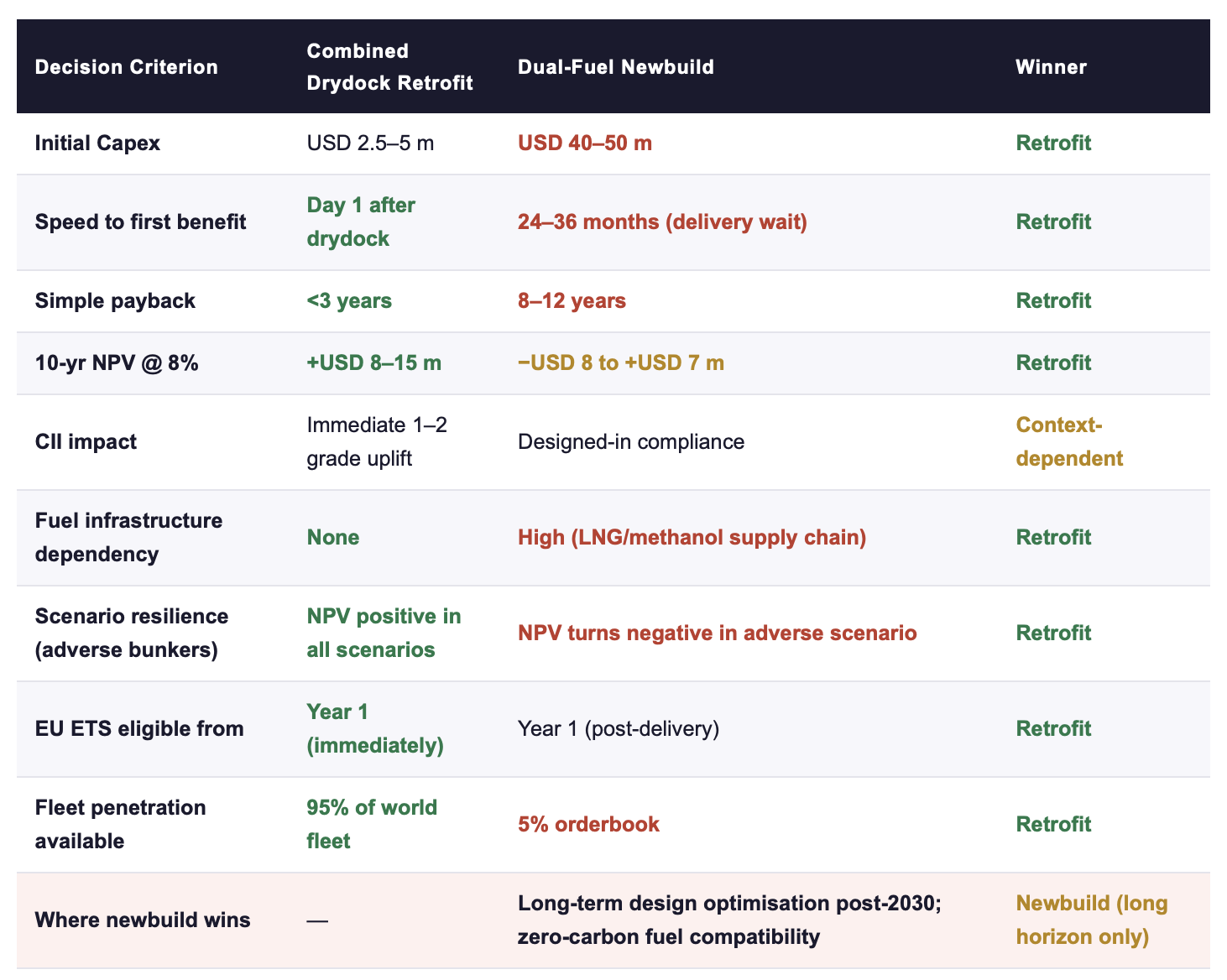This screenshot has height=980, width=1227.
Task: Click the '8–12 years' cell
Action: click(572, 300)
